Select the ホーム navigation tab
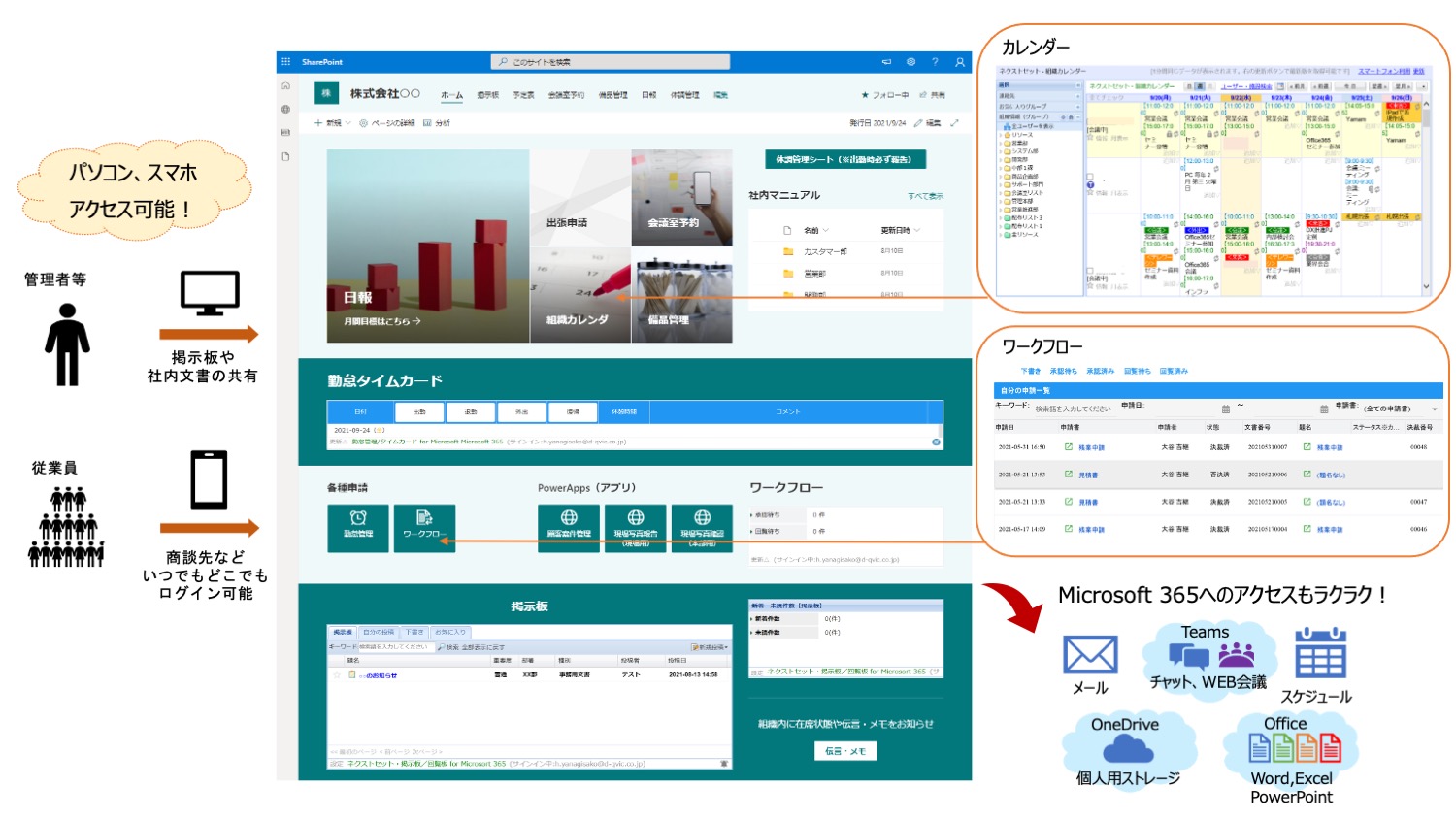Screen dimensions: 1456x819 tap(451, 95)
